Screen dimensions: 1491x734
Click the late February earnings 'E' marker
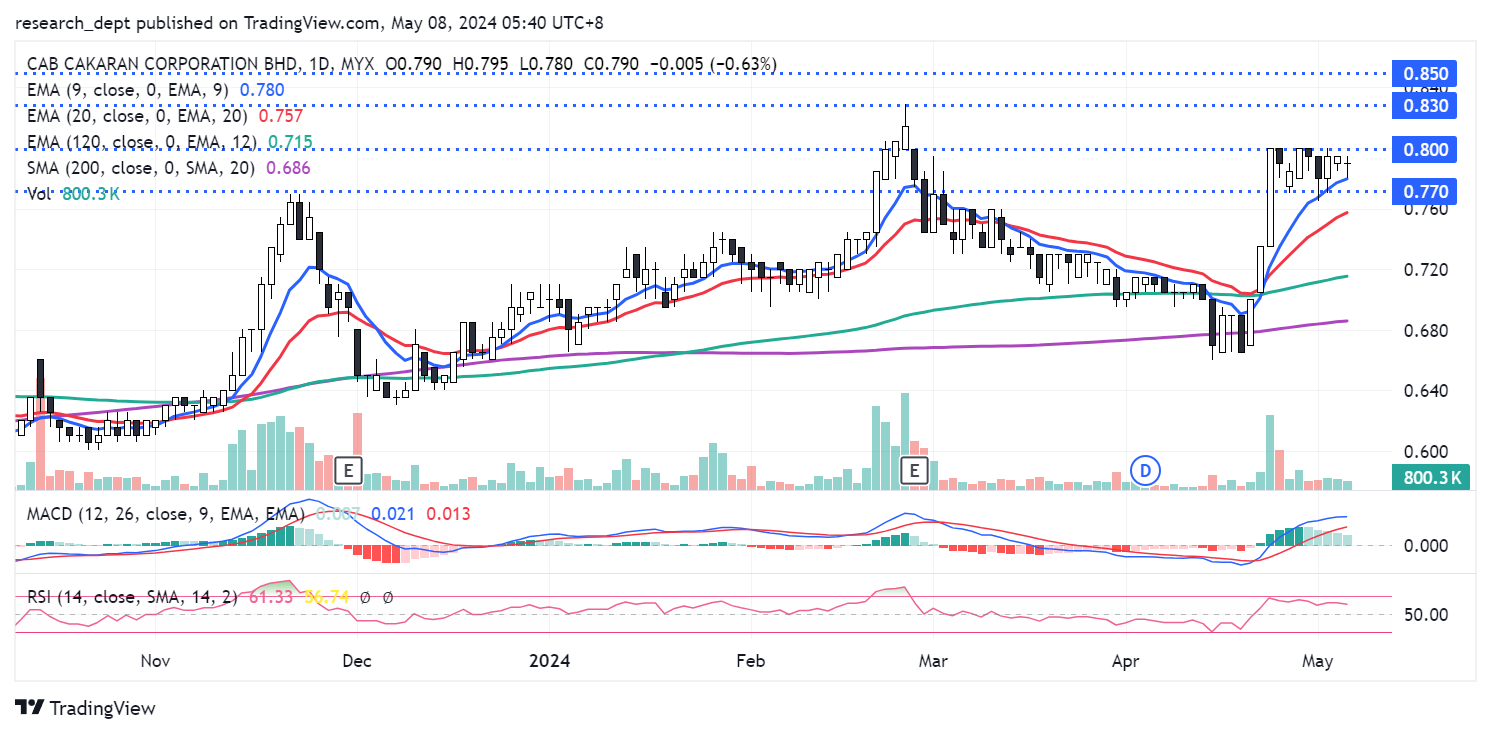(914, 469)
